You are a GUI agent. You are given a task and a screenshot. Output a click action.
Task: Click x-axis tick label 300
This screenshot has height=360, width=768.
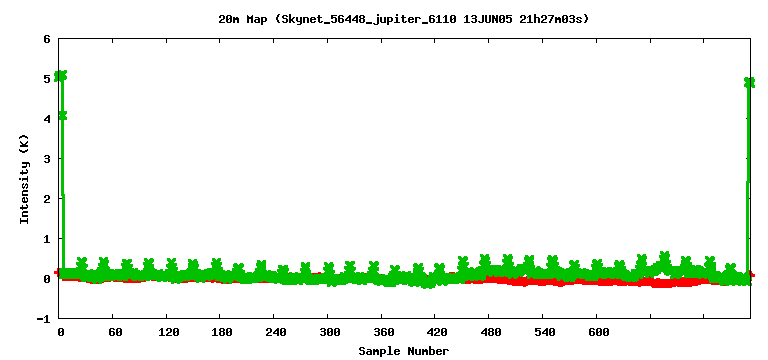tap(330, 332)
